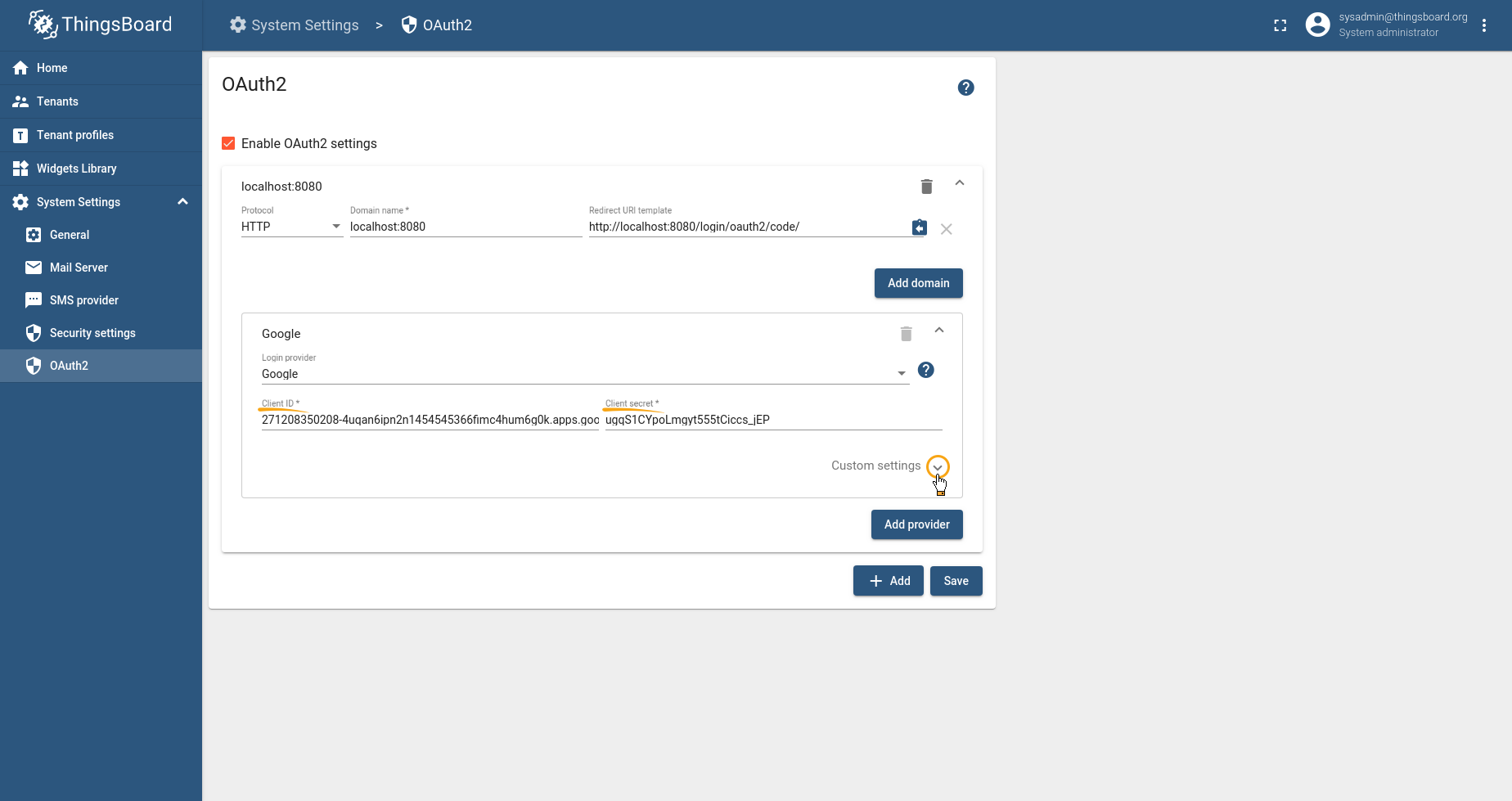Open the Home menu item
The image size is (1512, 801).
point(101,68)
